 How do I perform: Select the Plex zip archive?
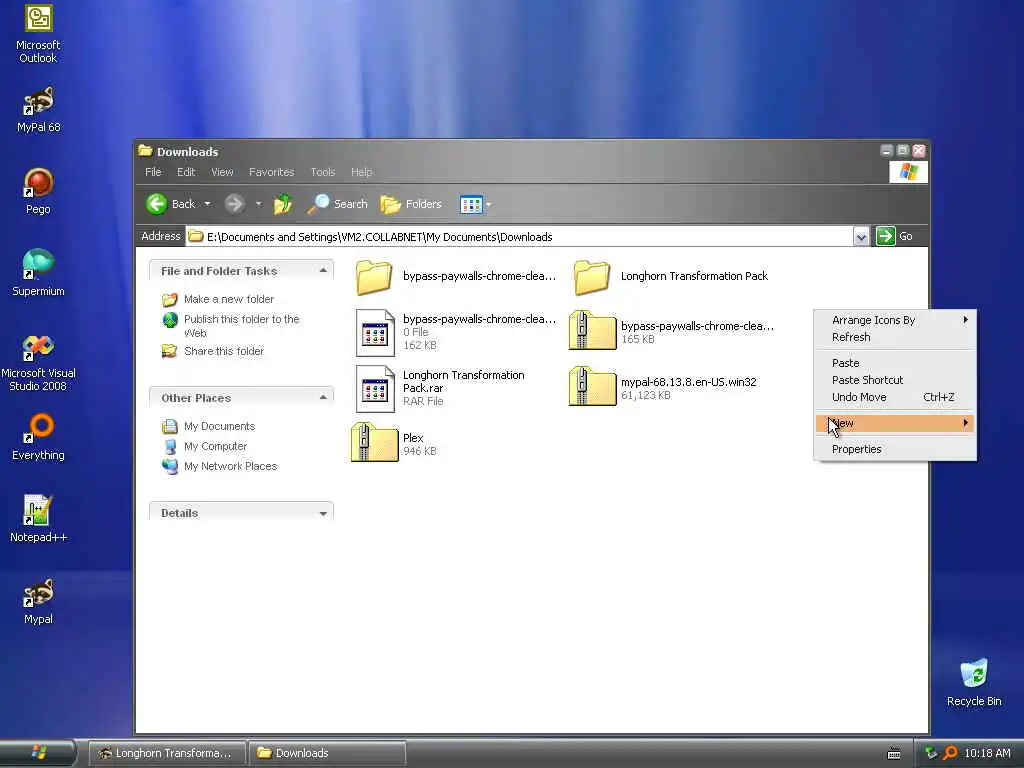tap(394, 443)
